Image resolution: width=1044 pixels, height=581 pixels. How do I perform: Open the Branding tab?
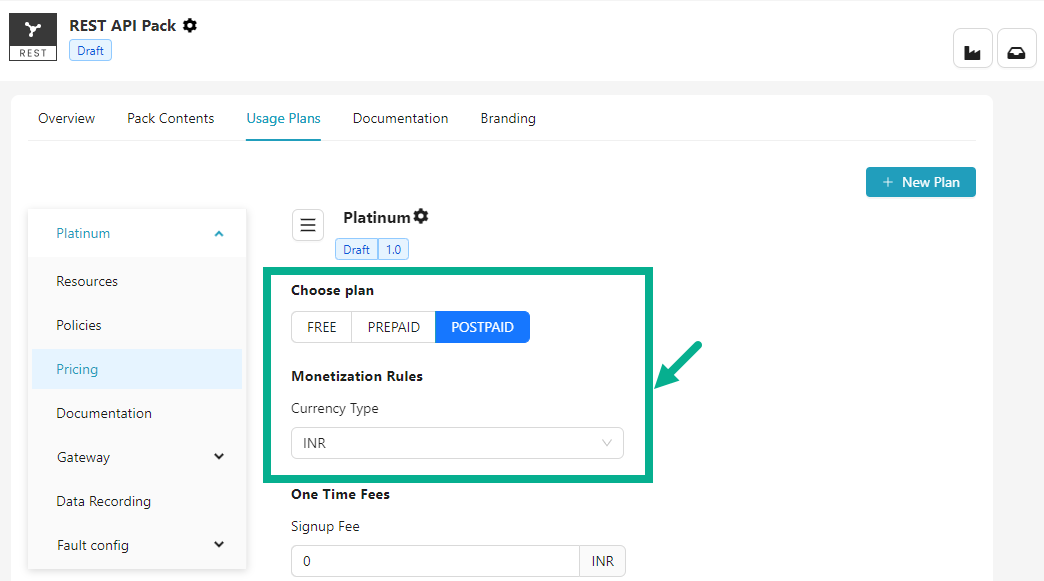tap(508, 118)
